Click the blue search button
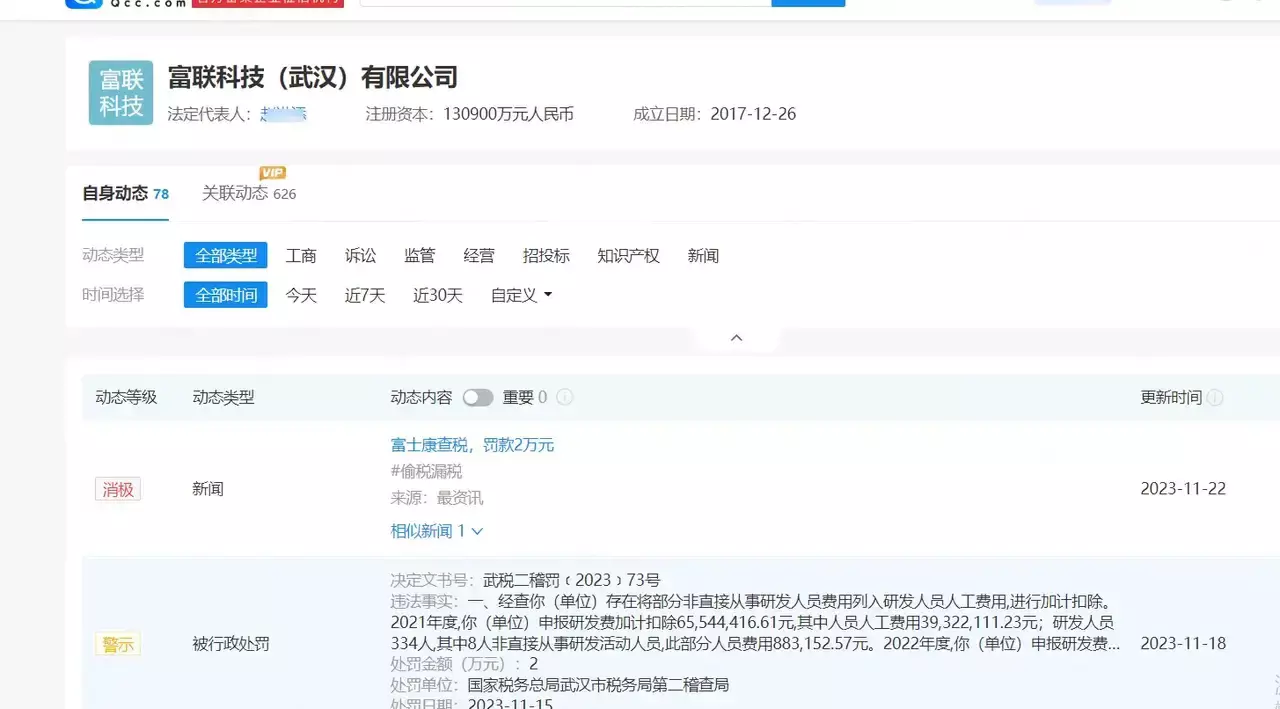Screen dimensions: 1280x709 click(x=810, y=3)
